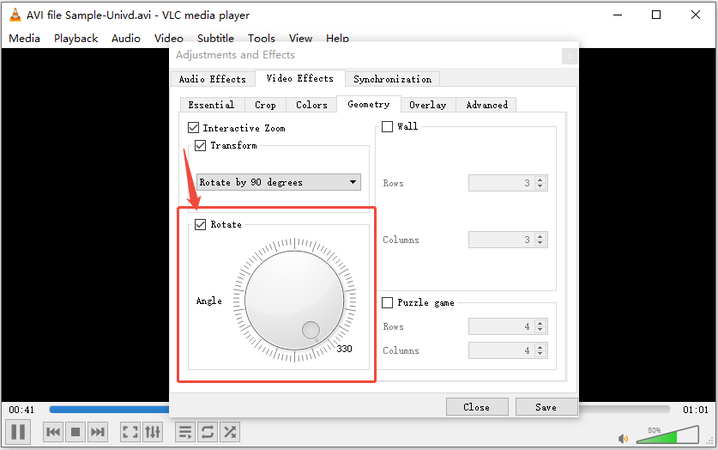The height and width of the screenshot is (450, 718).
Task: Open the Crop sub-tab
Action: tap(265, 105)
